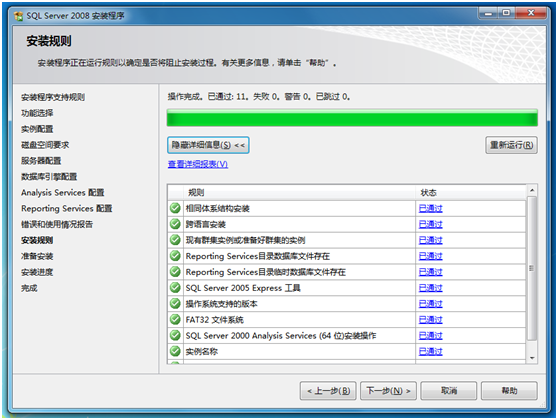Select Reporting Services 配置 step

pyautogui.click(x=67, y=209)
